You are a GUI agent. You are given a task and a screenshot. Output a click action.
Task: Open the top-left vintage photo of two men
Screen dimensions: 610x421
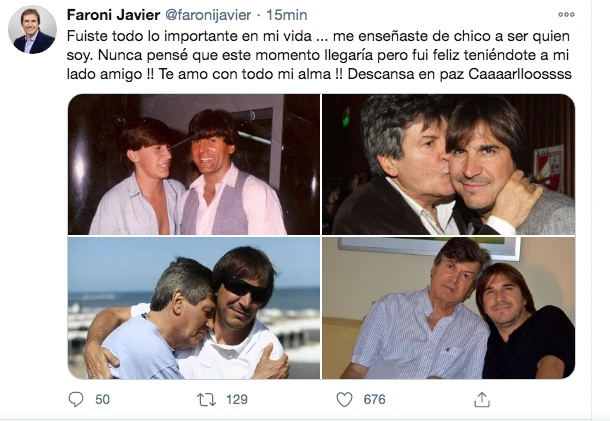tap(193, 165)
